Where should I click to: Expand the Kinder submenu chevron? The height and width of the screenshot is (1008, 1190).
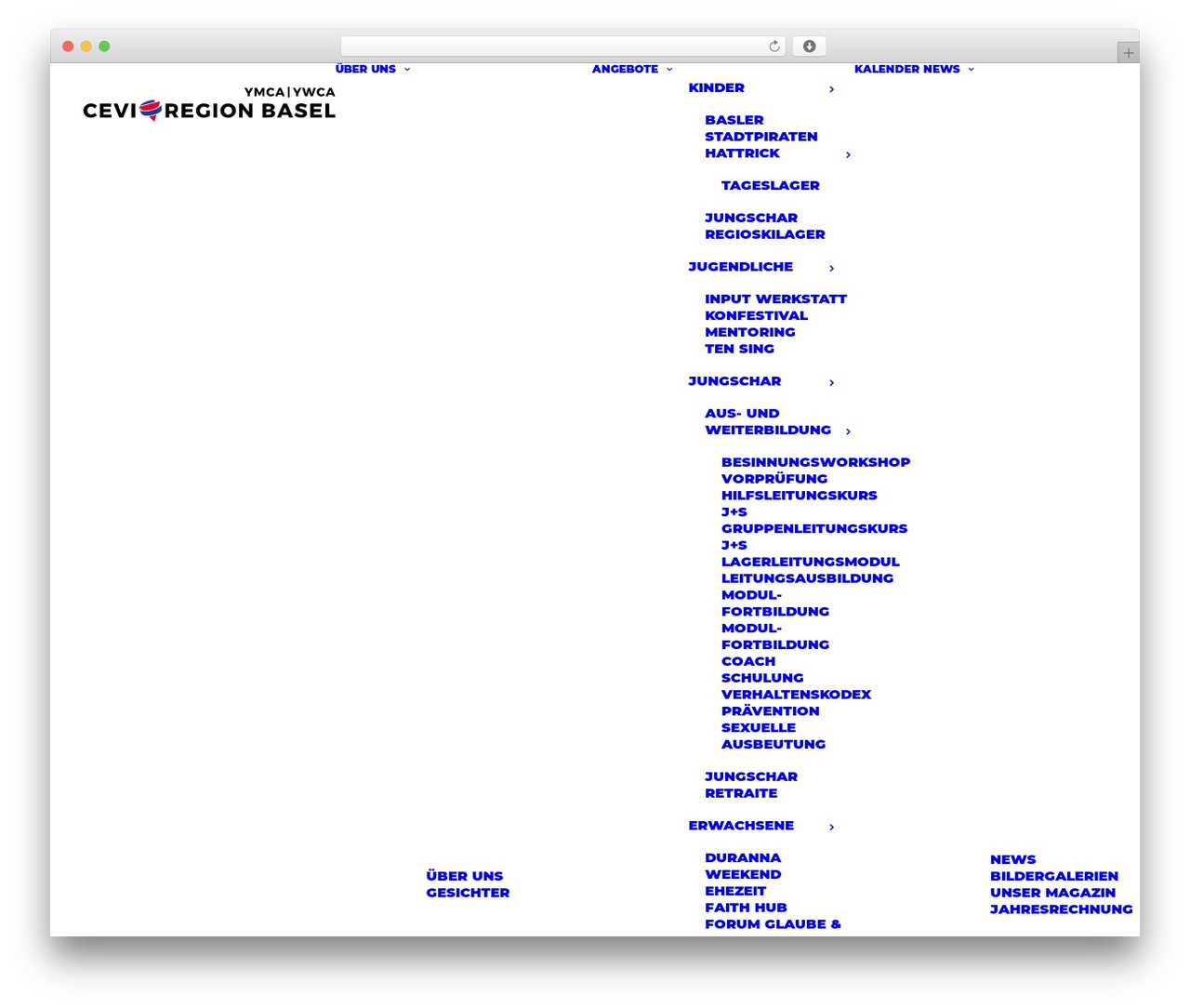[x=831, y=89]
